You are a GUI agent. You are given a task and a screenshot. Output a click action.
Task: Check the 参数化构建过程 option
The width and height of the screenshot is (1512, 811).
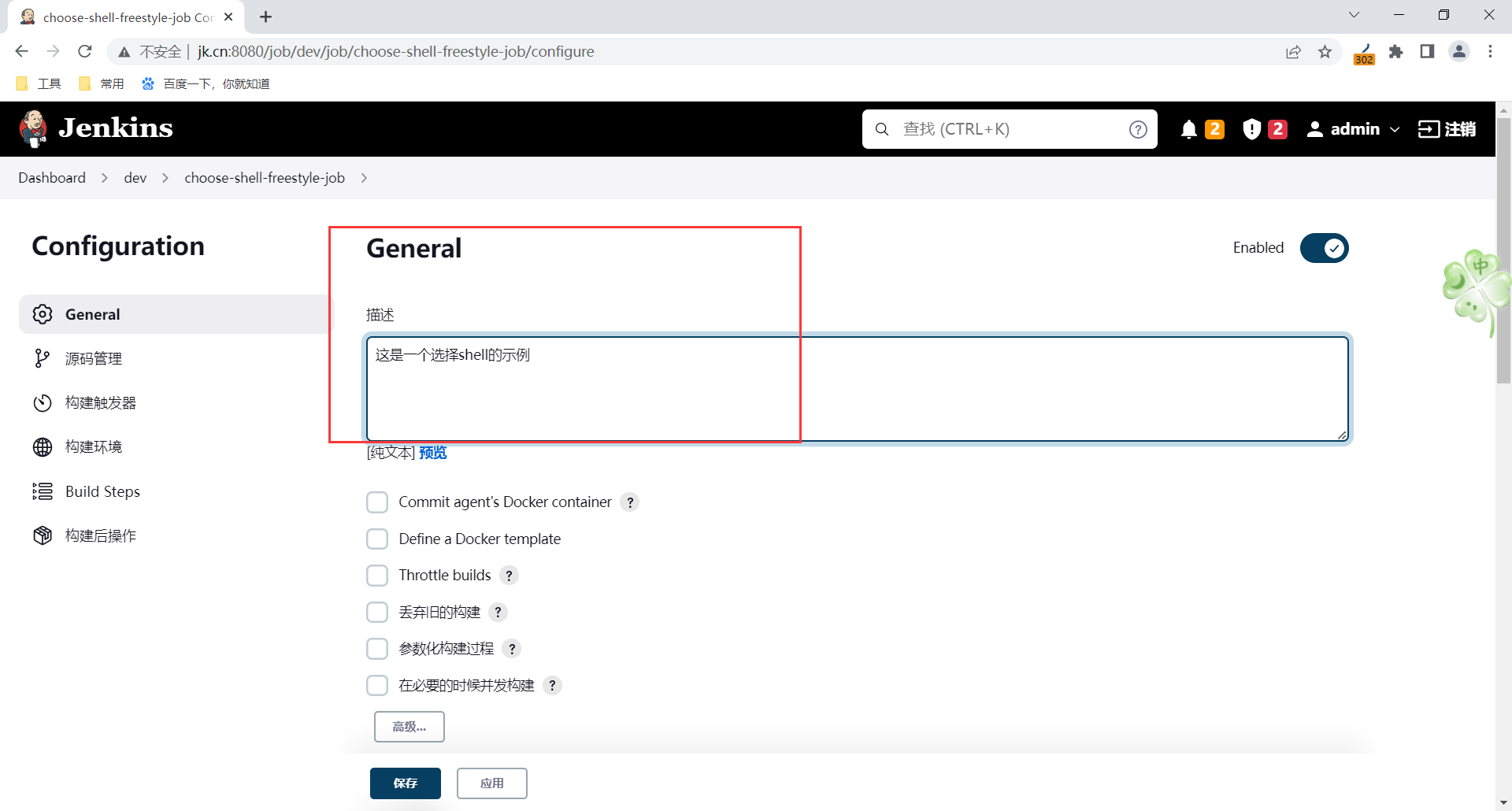coord(377,649)
